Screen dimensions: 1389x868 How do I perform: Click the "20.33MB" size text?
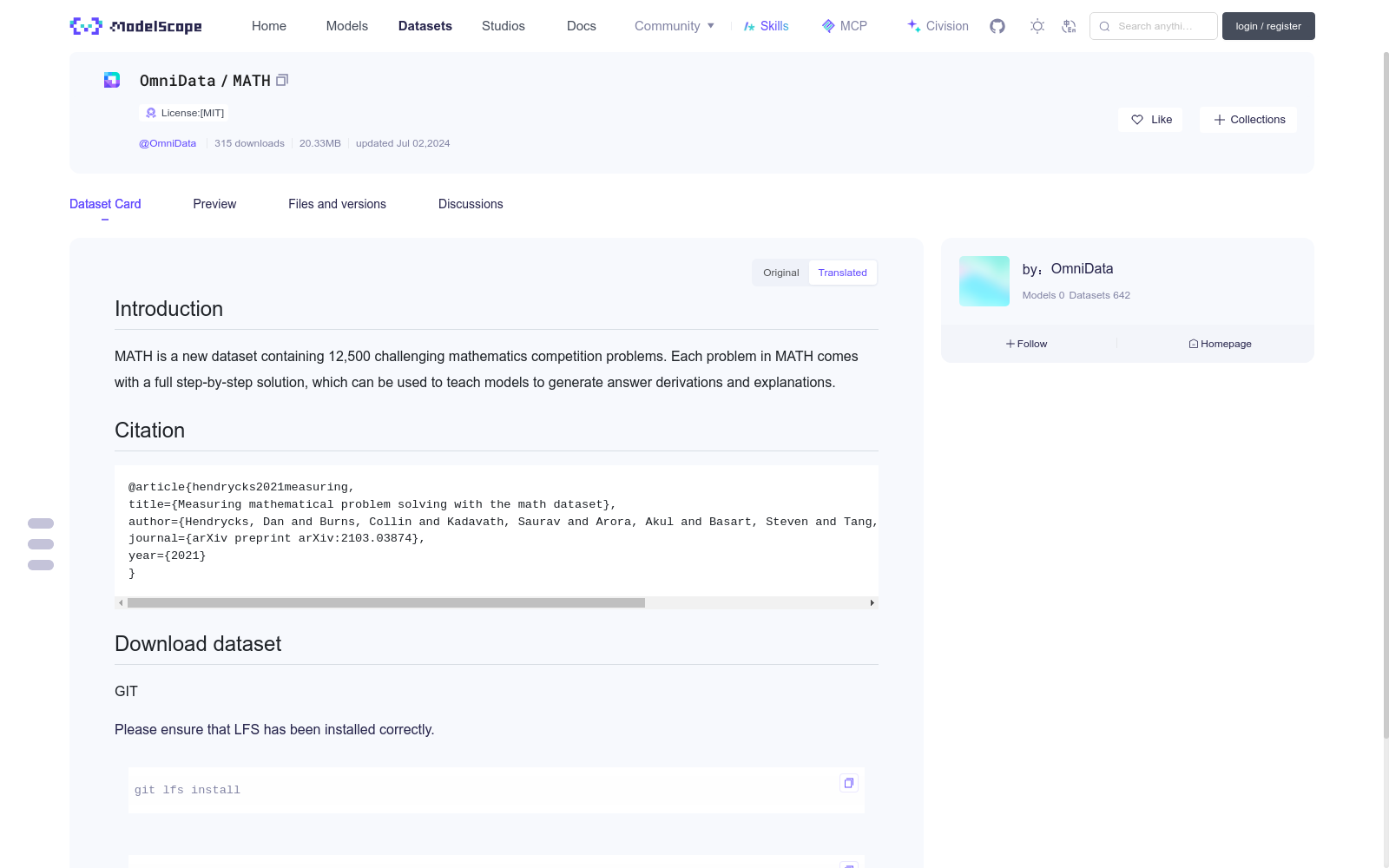(x=320, y=143)
